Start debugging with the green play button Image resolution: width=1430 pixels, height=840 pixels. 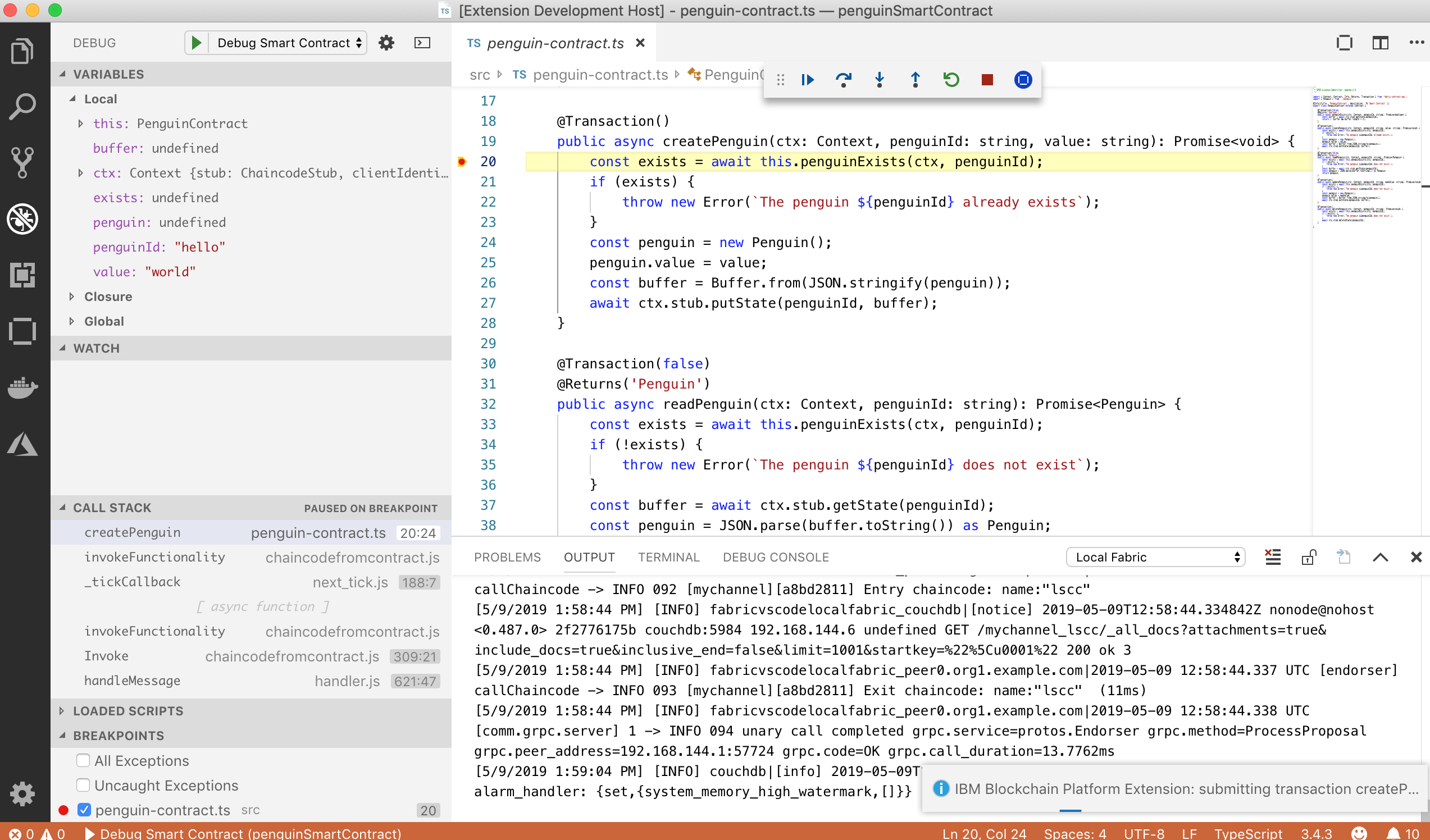pos(197,42)
